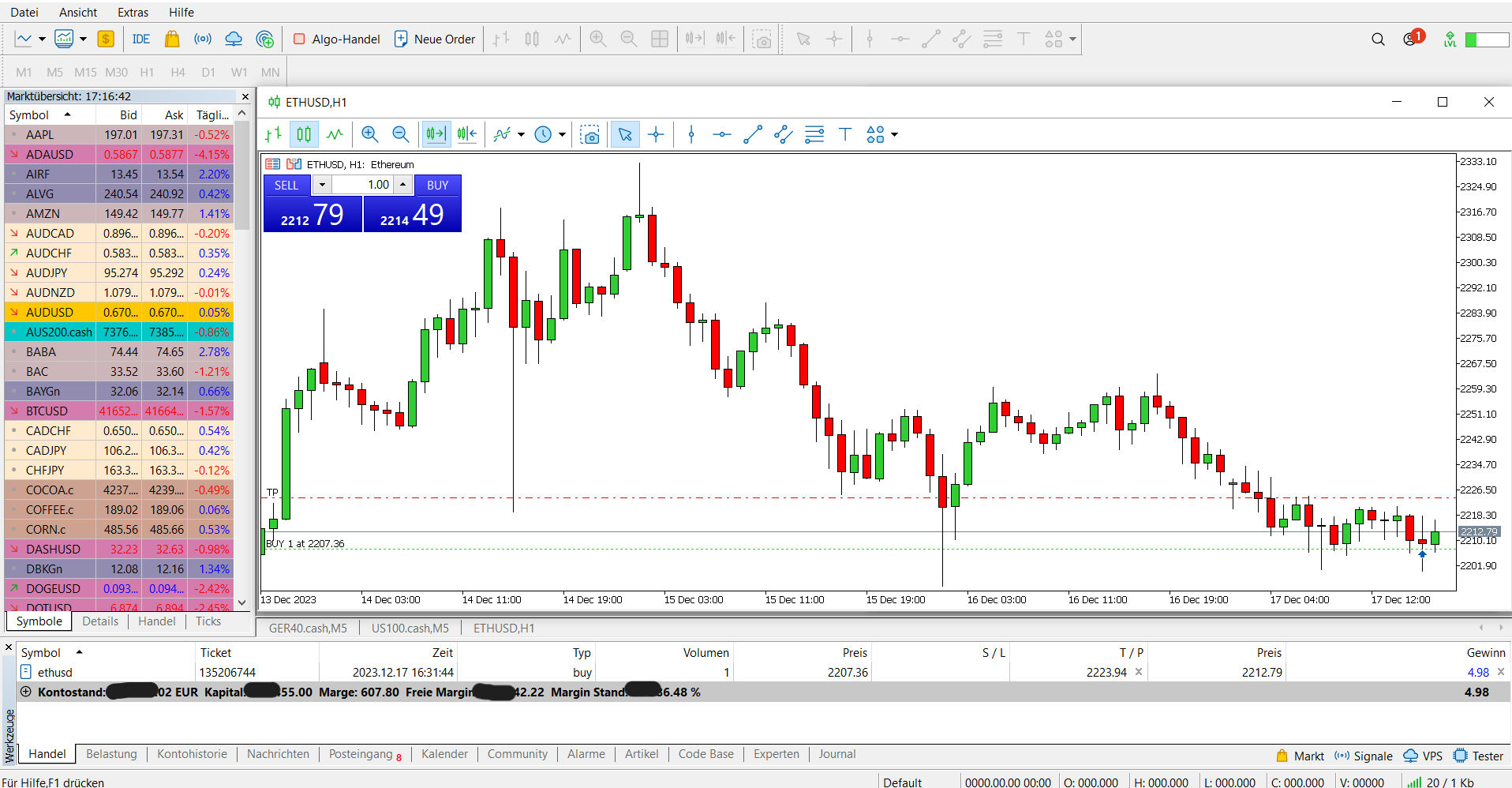The height and width of the screenshot is (788, 1512).
Task: Enable chart auto-scroll
Action: pos(436,134)
